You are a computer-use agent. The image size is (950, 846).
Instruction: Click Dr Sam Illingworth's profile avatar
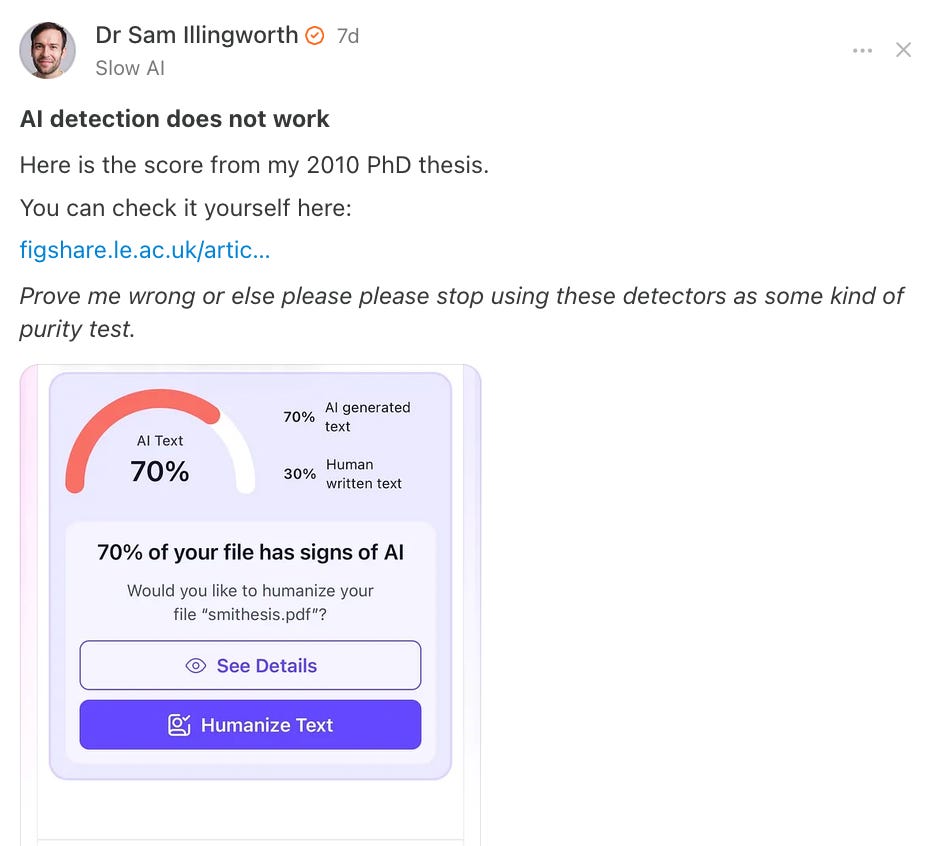click(x=47, y=50)
